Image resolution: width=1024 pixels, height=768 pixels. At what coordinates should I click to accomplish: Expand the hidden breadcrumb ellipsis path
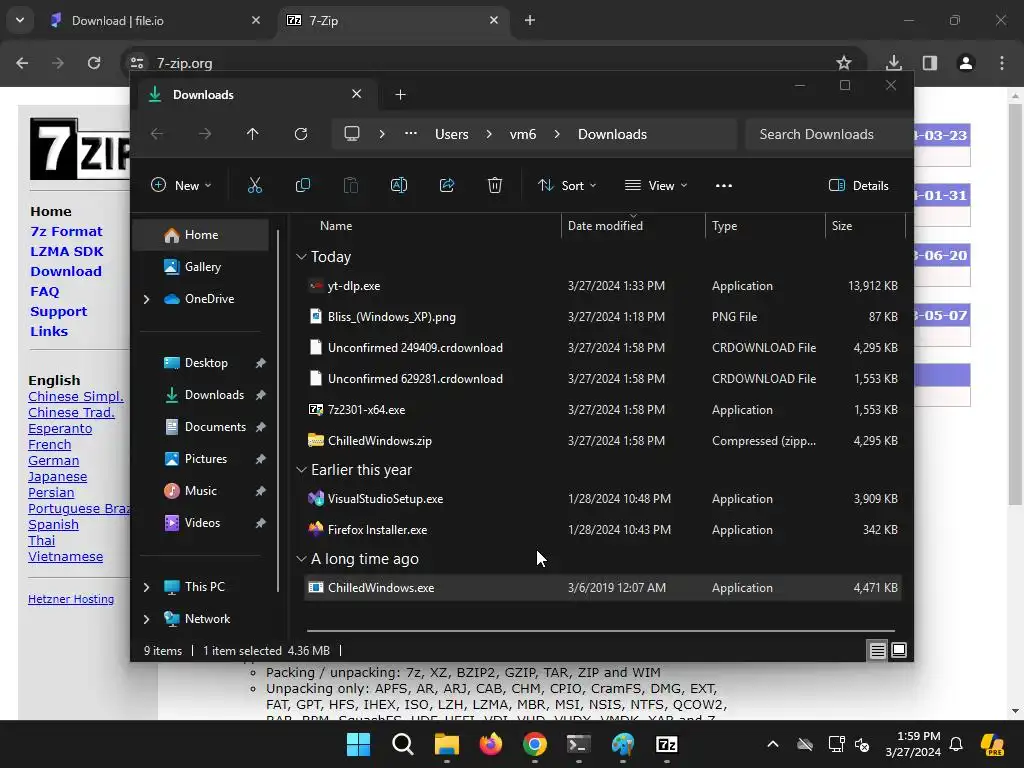pyautogui.click(x=411, y=134)
